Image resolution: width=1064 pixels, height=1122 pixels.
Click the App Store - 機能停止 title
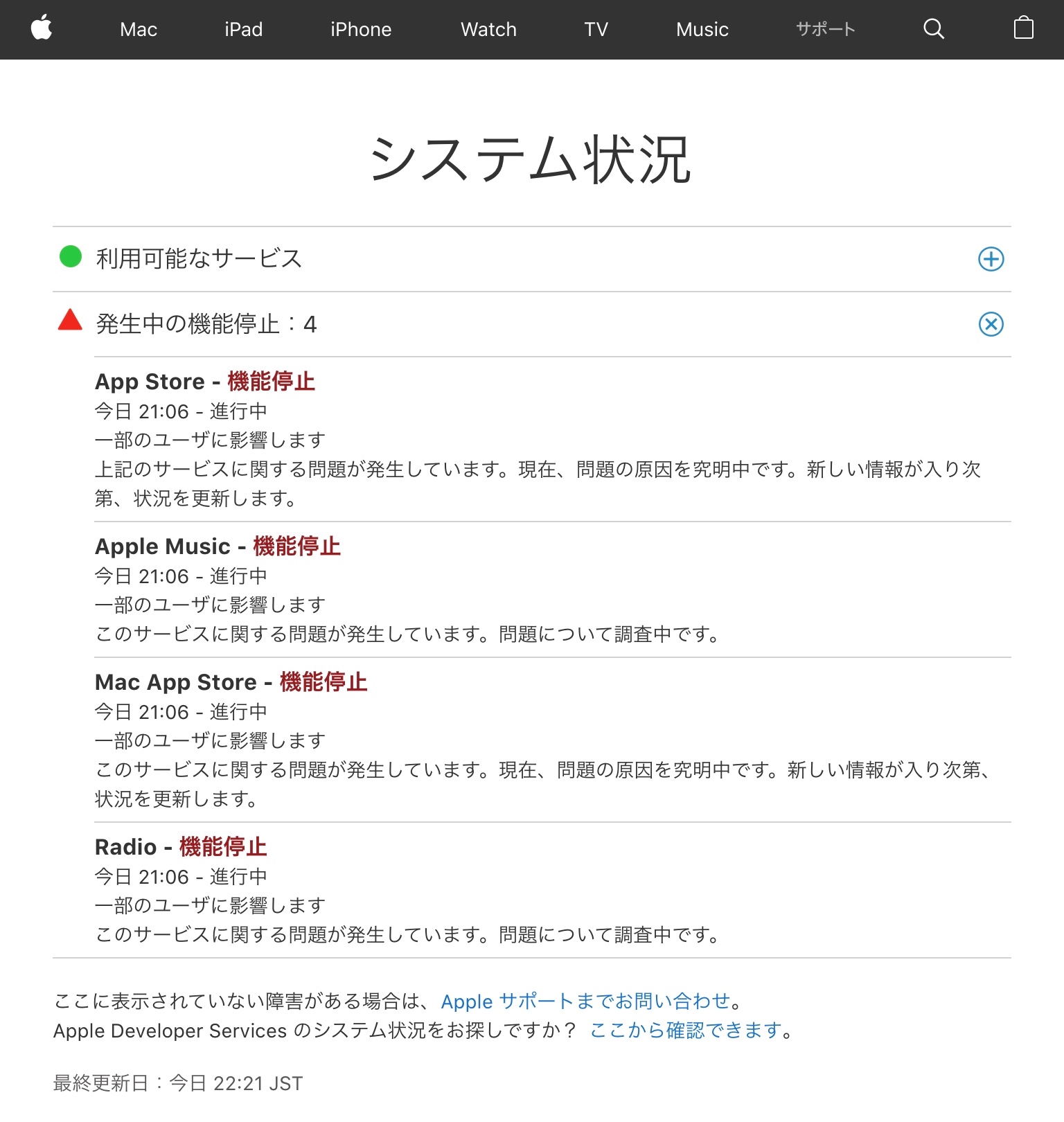coord(205,382)
